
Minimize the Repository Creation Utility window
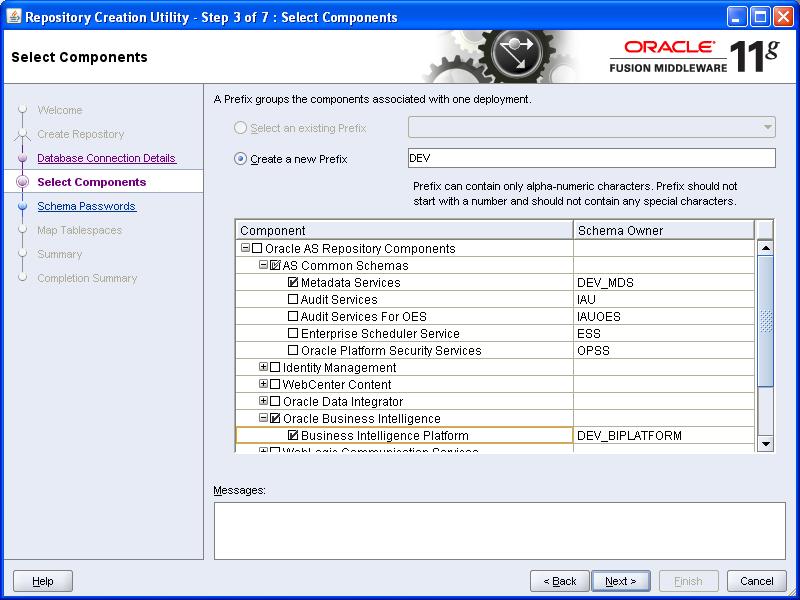pyautogui.click(x=736, y=17)
